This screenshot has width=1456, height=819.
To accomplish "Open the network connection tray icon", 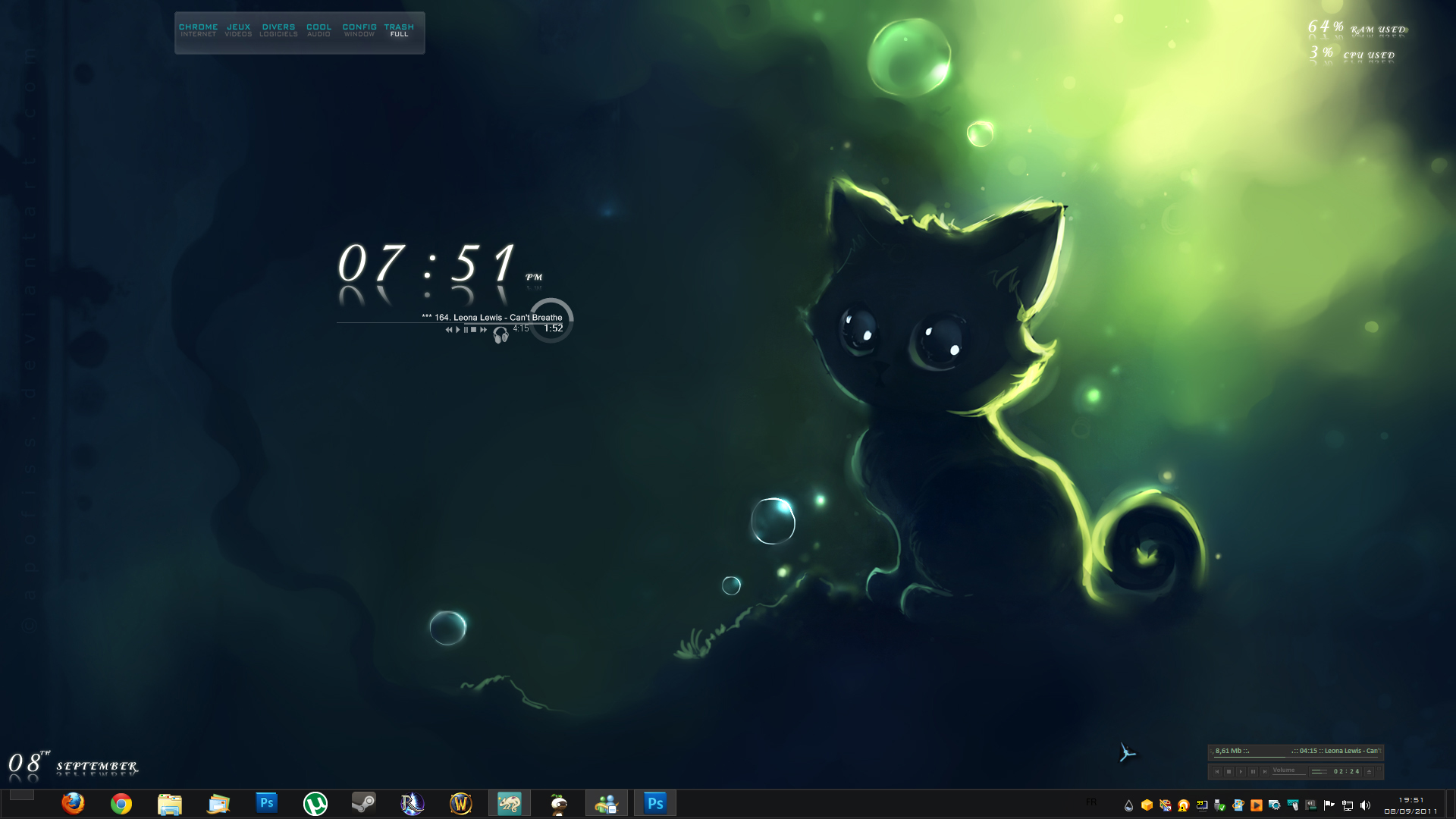I will click(1348, 805).
